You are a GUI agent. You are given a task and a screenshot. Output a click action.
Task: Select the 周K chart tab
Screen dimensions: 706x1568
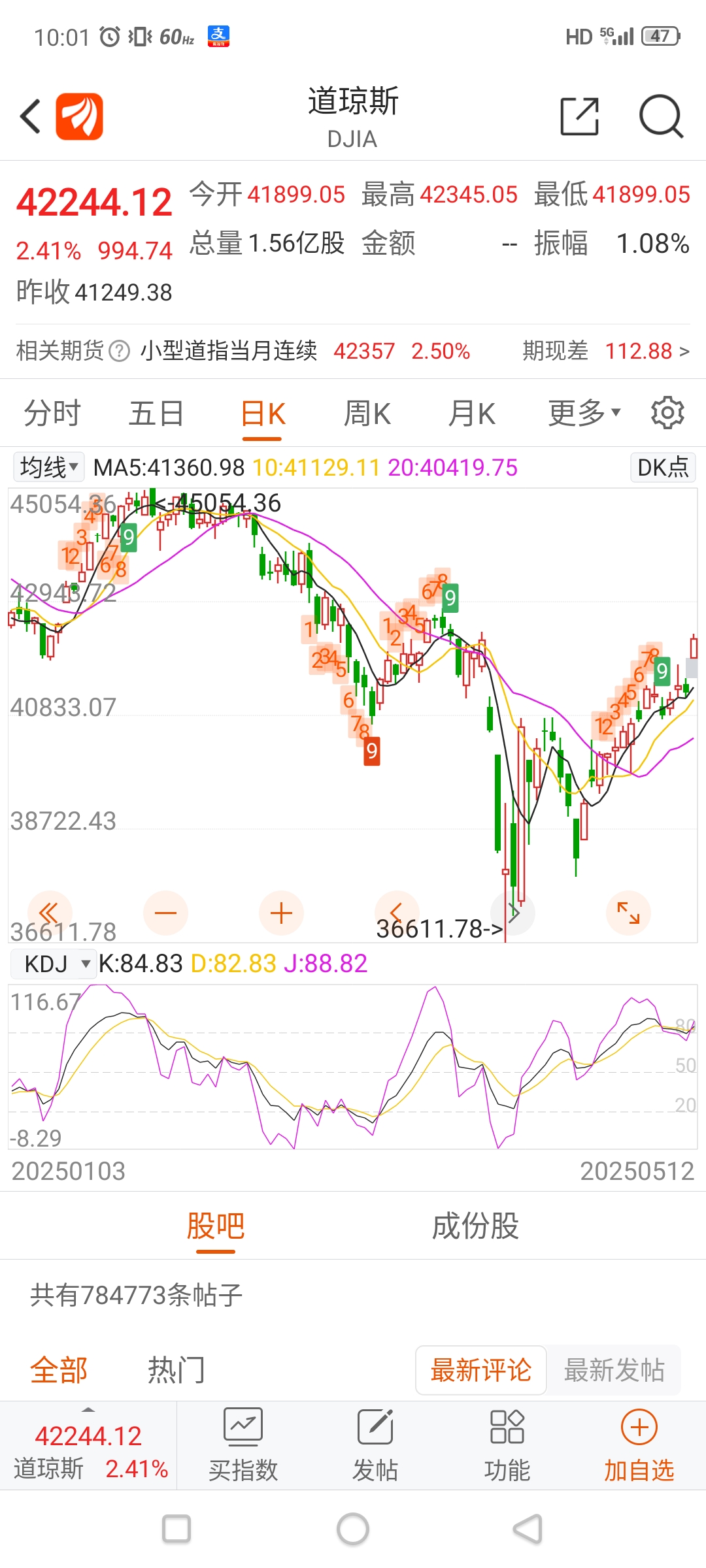367,414
